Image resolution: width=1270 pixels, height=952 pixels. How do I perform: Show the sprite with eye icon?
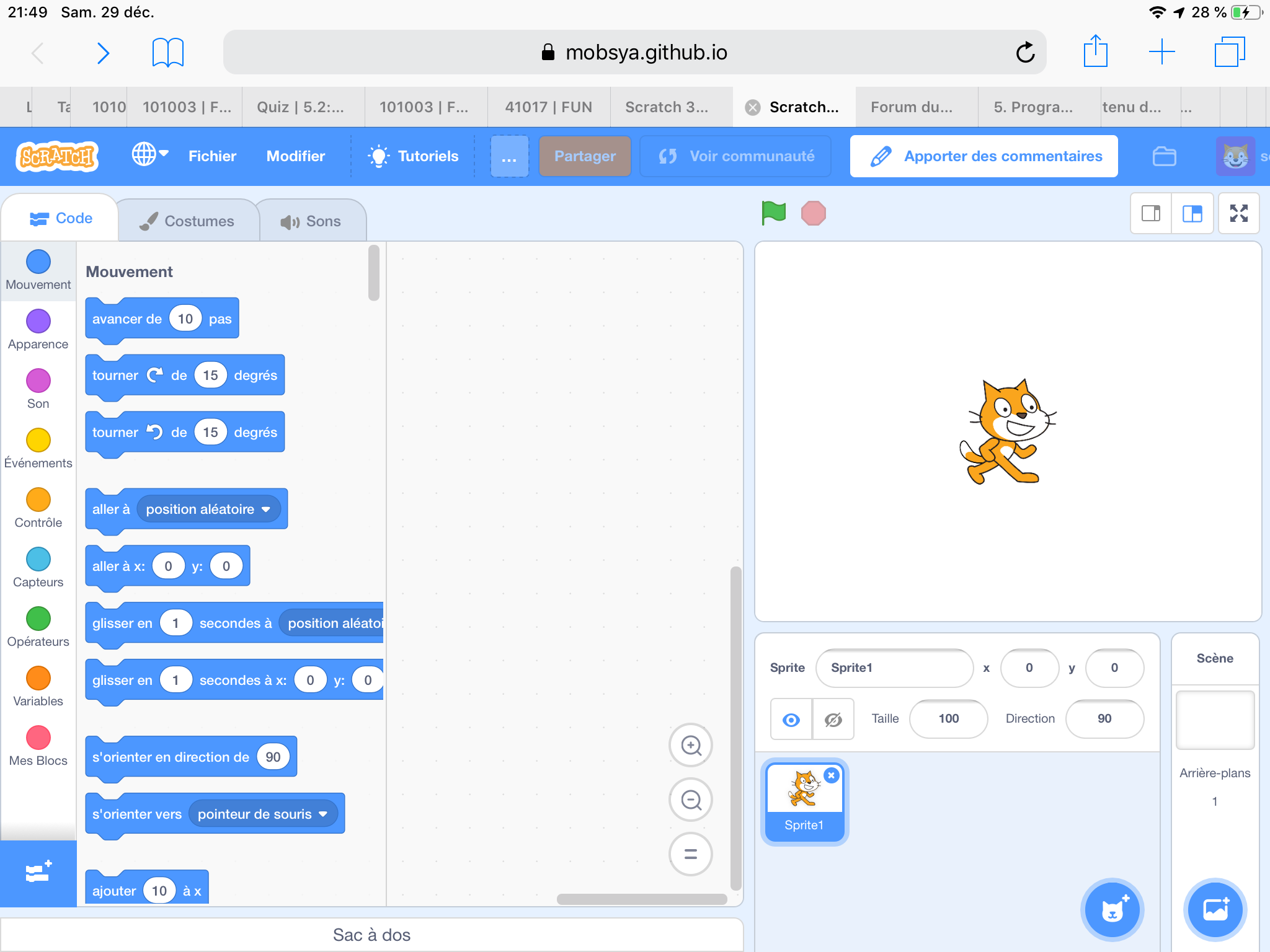[x=791, y=720]
